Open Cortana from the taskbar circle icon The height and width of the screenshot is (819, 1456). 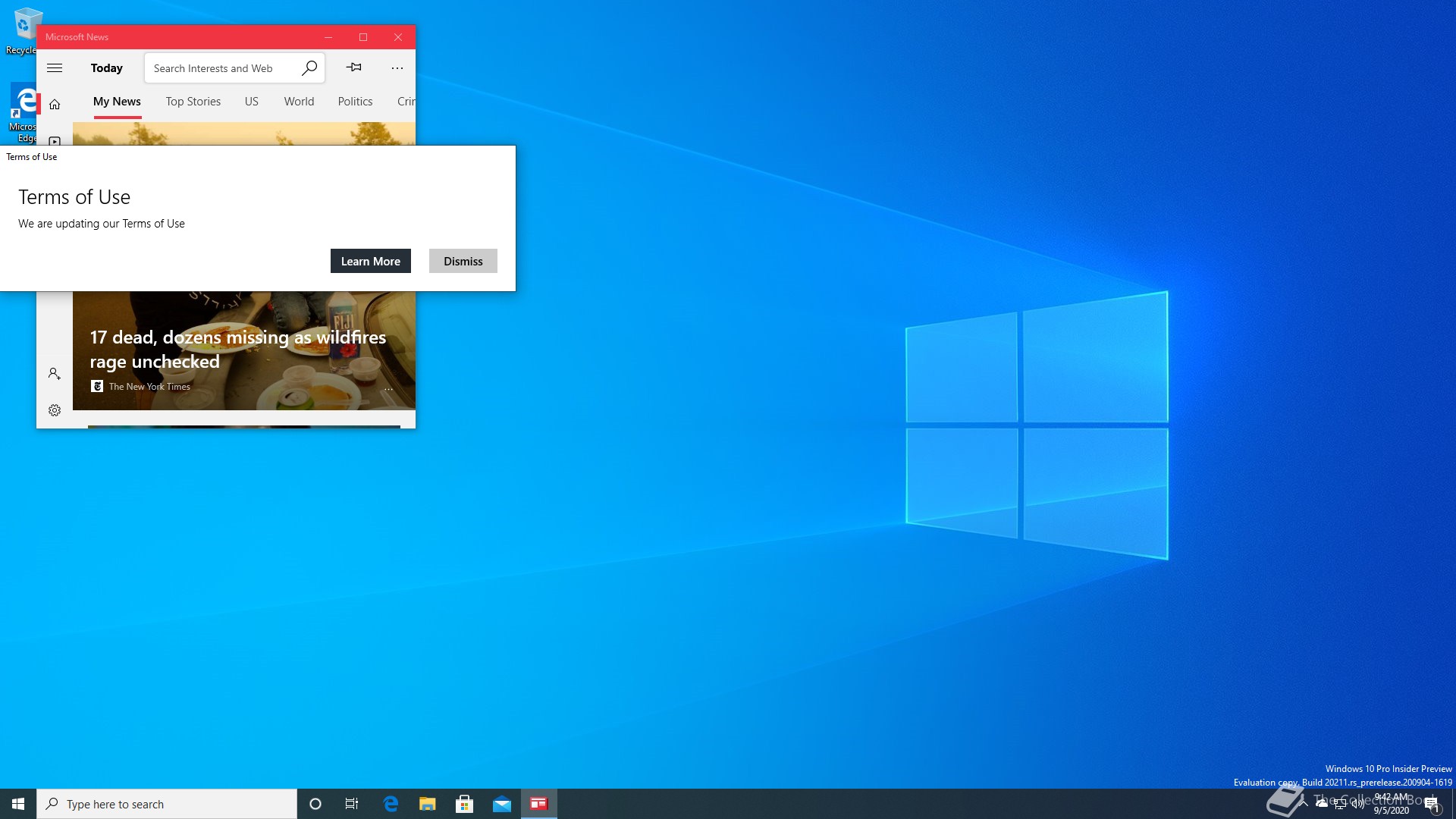tap(315, 804)
